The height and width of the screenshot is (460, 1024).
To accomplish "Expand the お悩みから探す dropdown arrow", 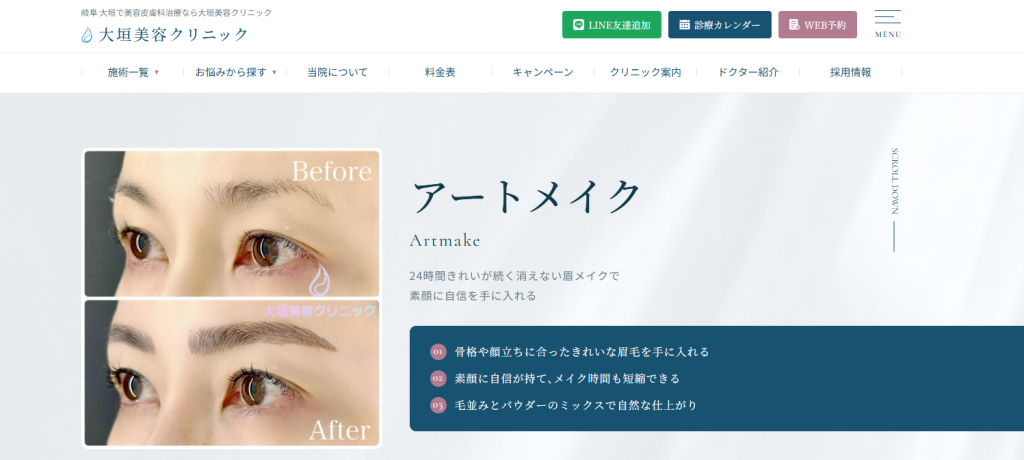I will tap(274, 73).
